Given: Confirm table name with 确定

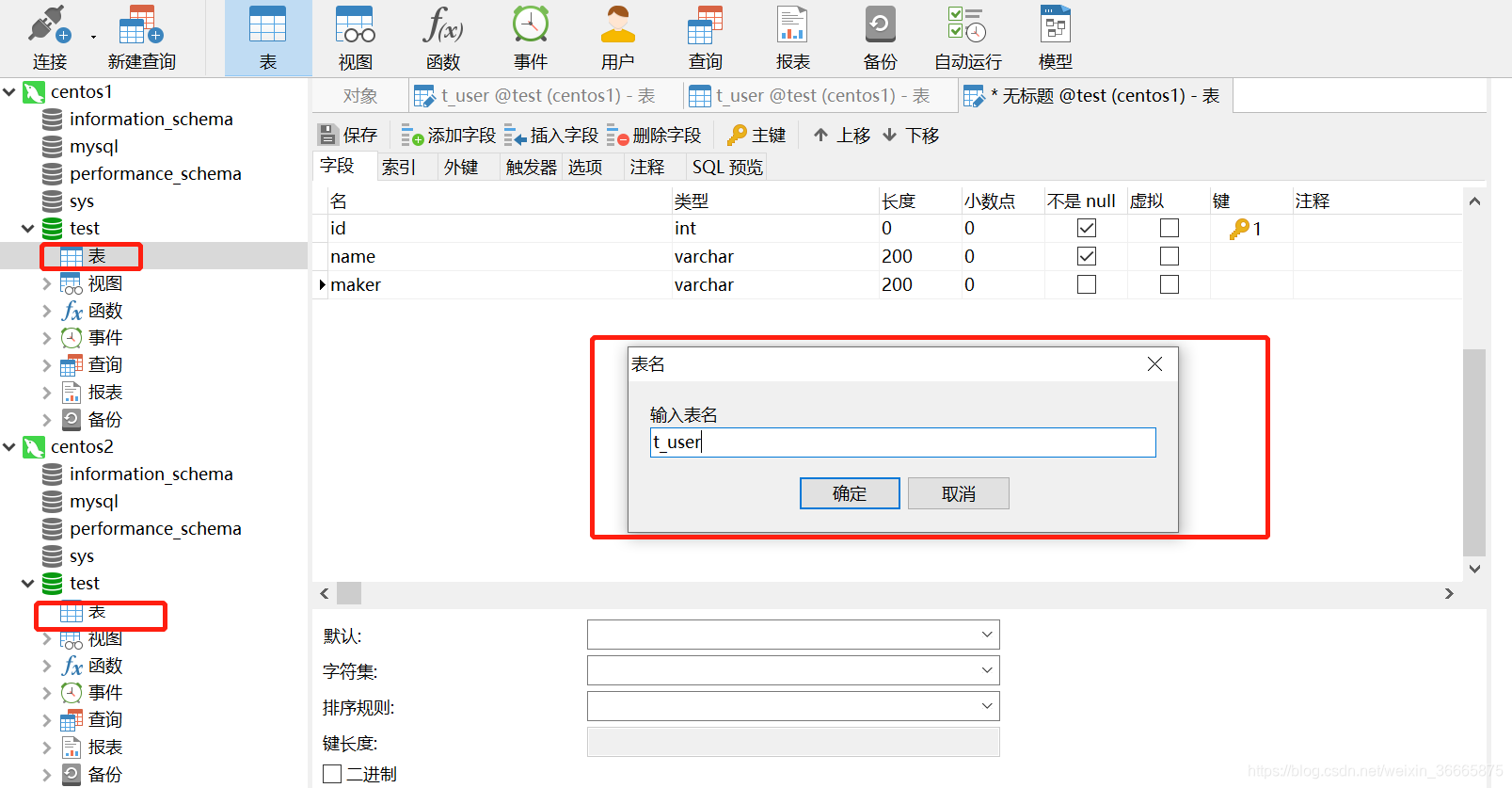Looking at the screenshot, I should (x=850, y=493).
